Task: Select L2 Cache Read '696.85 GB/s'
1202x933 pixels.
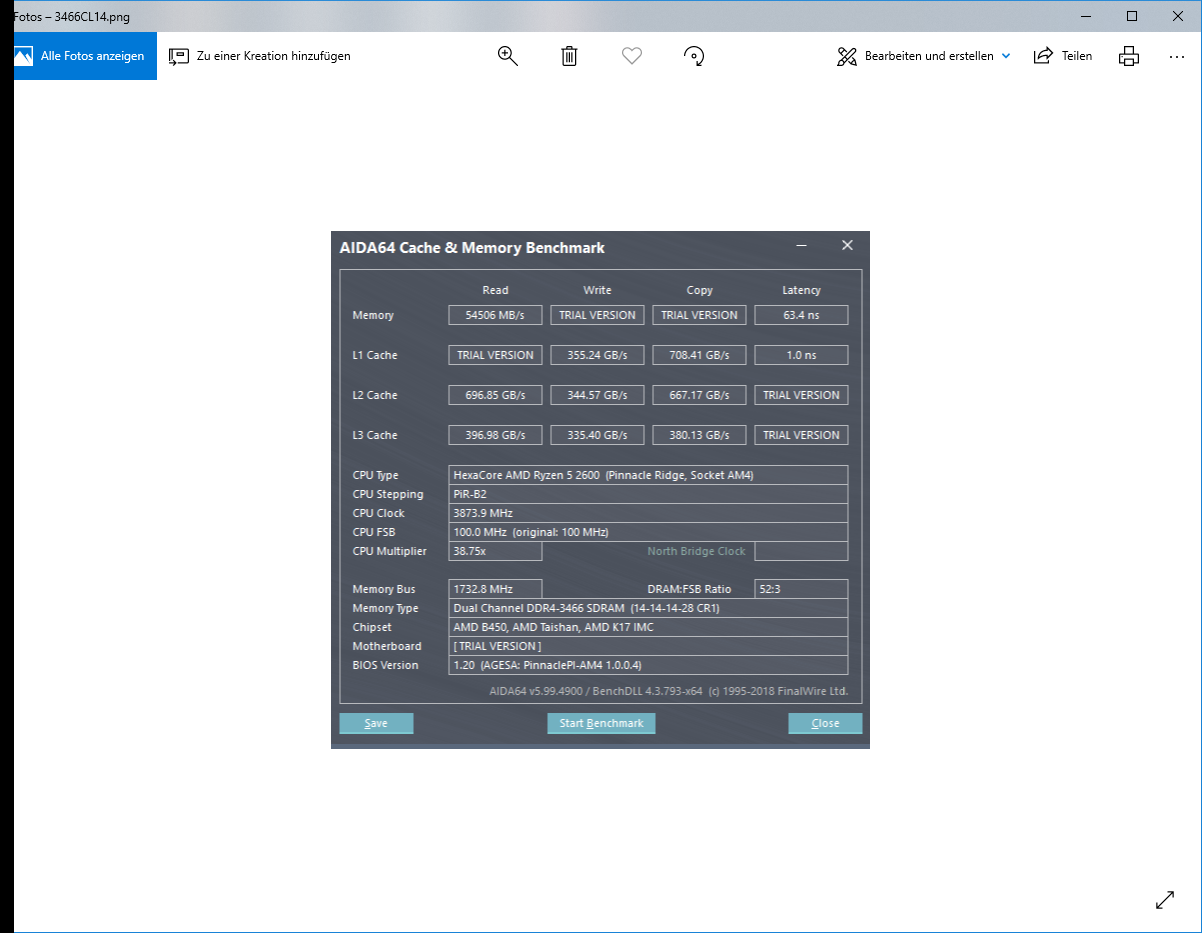Action: 495,395
